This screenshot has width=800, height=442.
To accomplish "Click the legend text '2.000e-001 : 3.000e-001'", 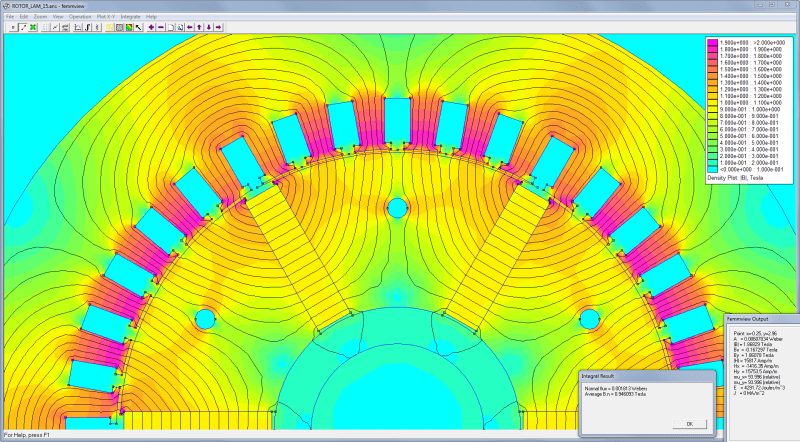I will pyautogui.click(x=749, y=156).
